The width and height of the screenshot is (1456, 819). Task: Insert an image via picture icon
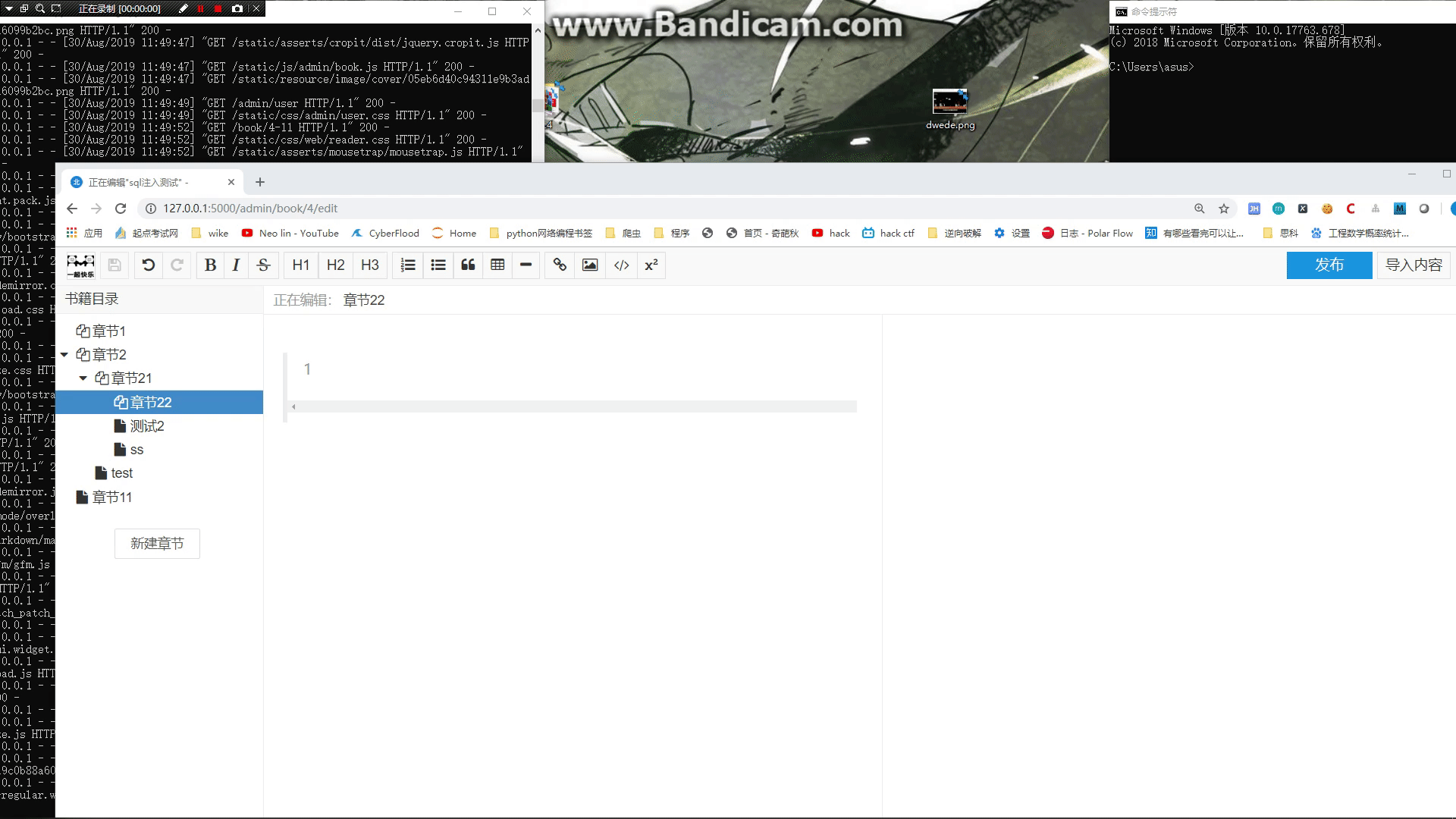590,265
